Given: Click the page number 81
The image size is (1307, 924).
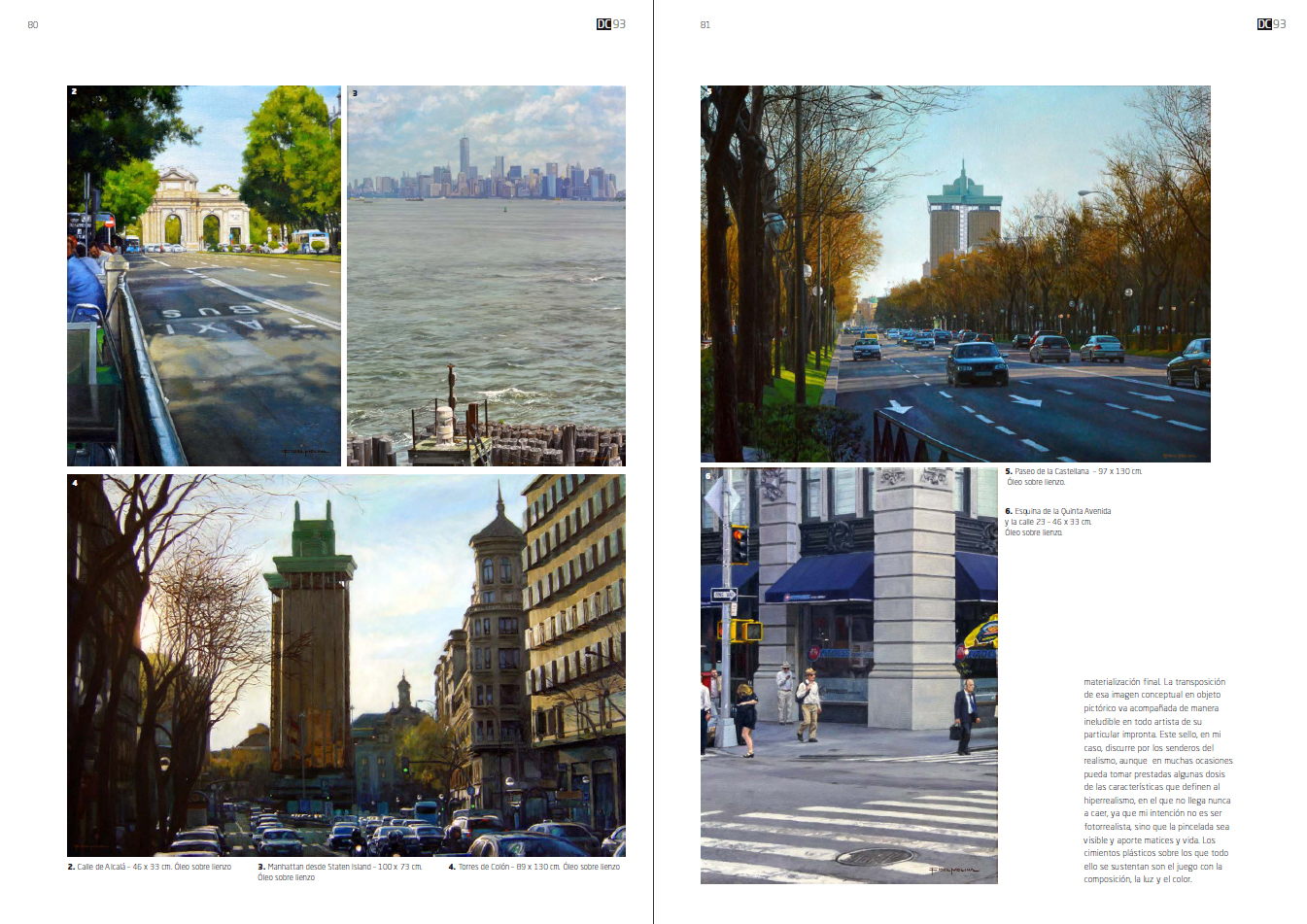Looking at the screenshot, I should click(705, 25).
